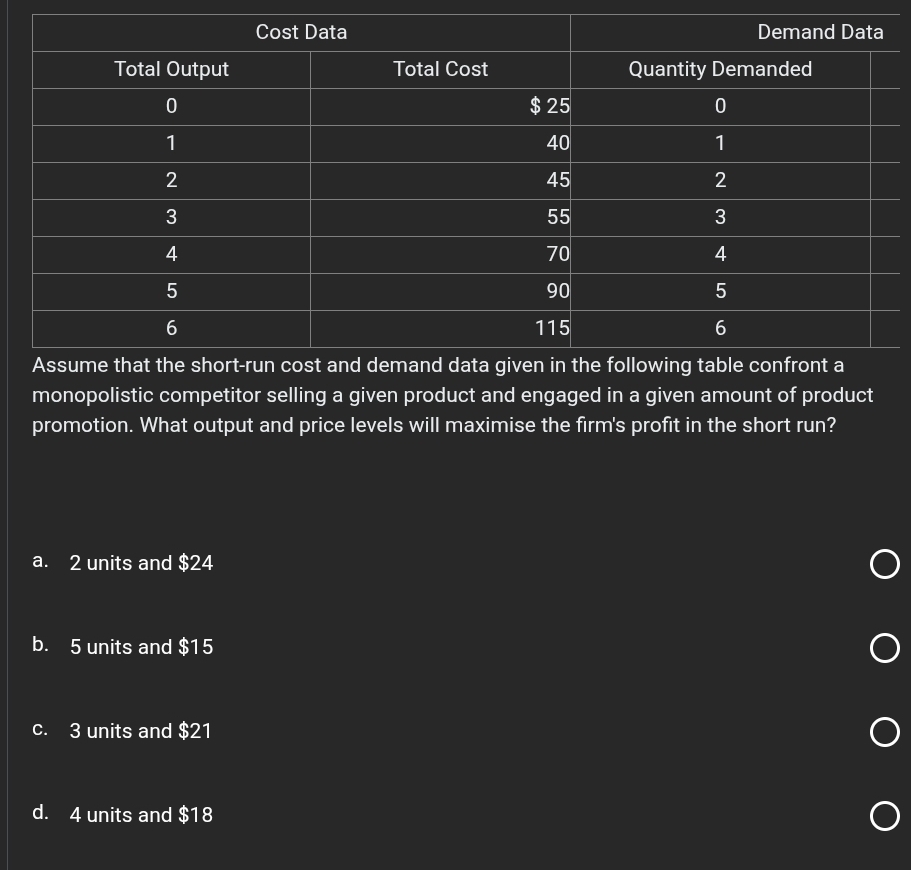911x870 pixels.
Task: Click the question text paragraph
Action: pos(452,395)
